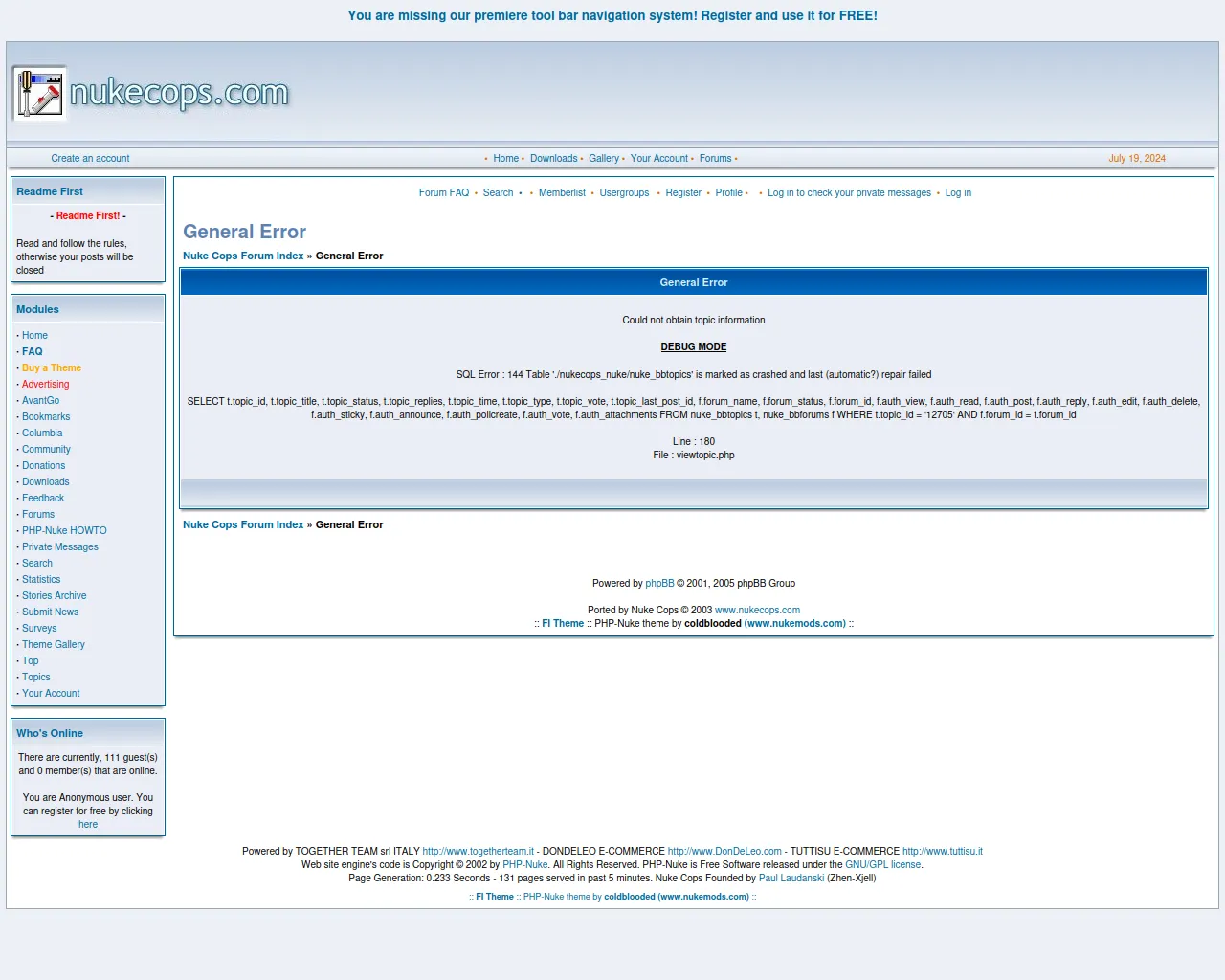Click the 'here' registration link

(88, 825)
